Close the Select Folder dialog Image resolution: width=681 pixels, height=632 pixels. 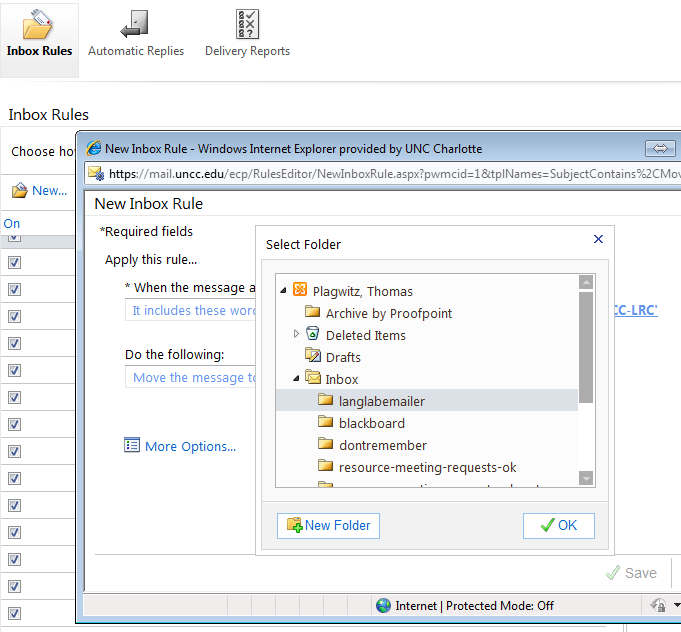[x=598, y=239]
